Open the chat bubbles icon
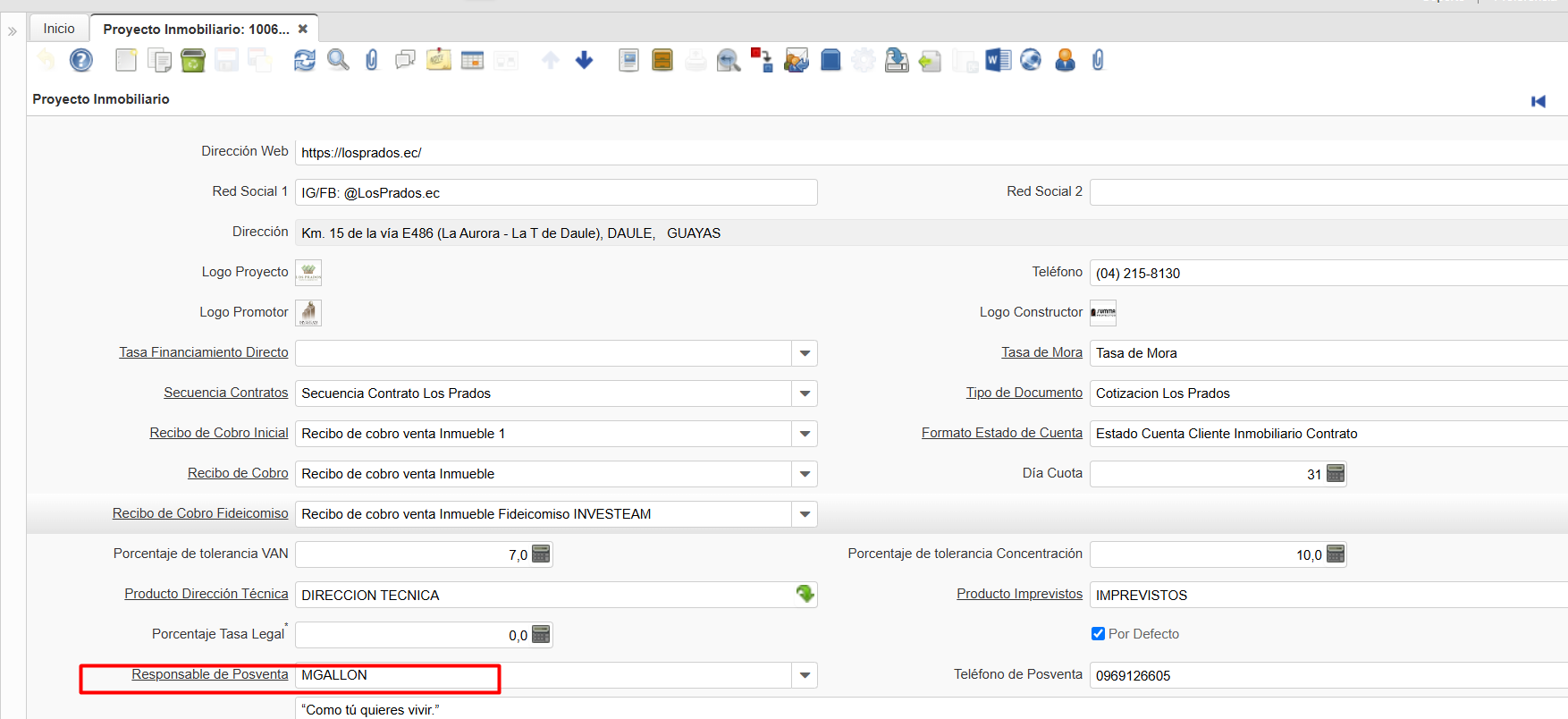The image size is (1568, 719). 405,60
